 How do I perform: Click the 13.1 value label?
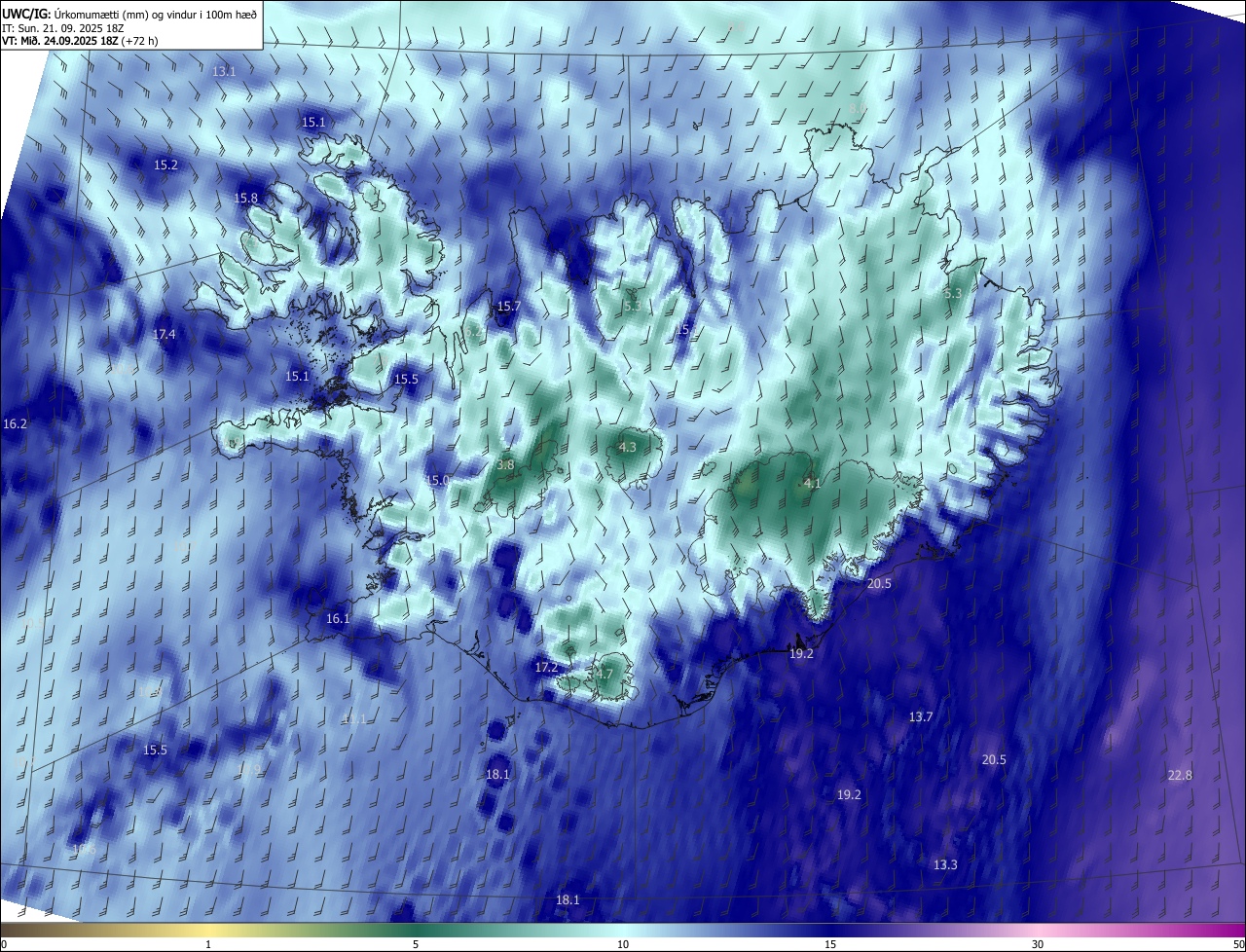(x=224, y=72)
